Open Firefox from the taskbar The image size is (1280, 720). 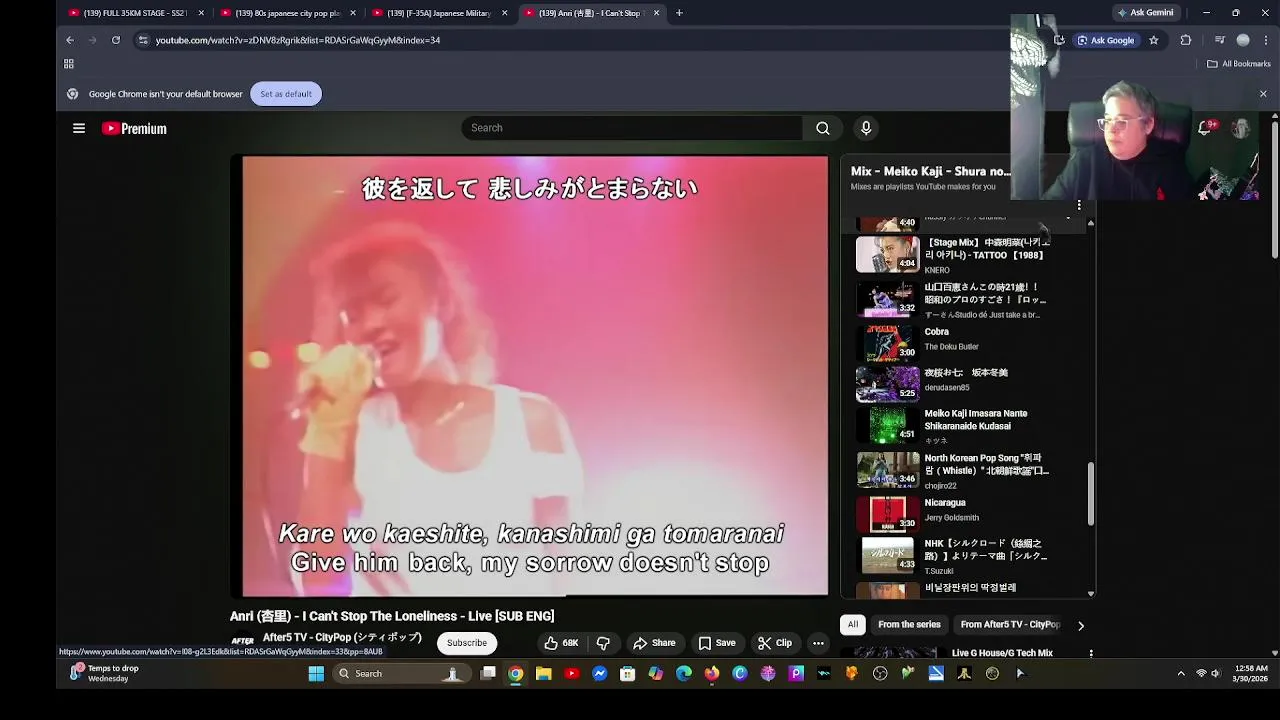click(x=711, y=673)
